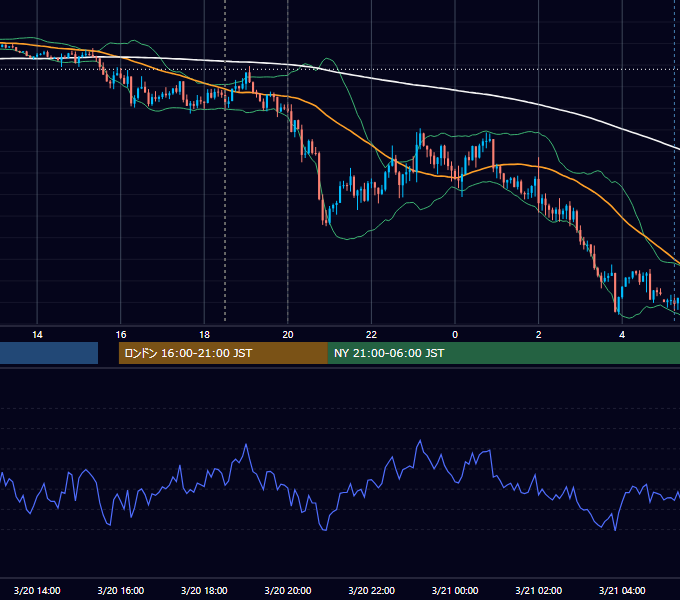Click the 3/20 18:00 label on oscillator axis

[204, 590]
